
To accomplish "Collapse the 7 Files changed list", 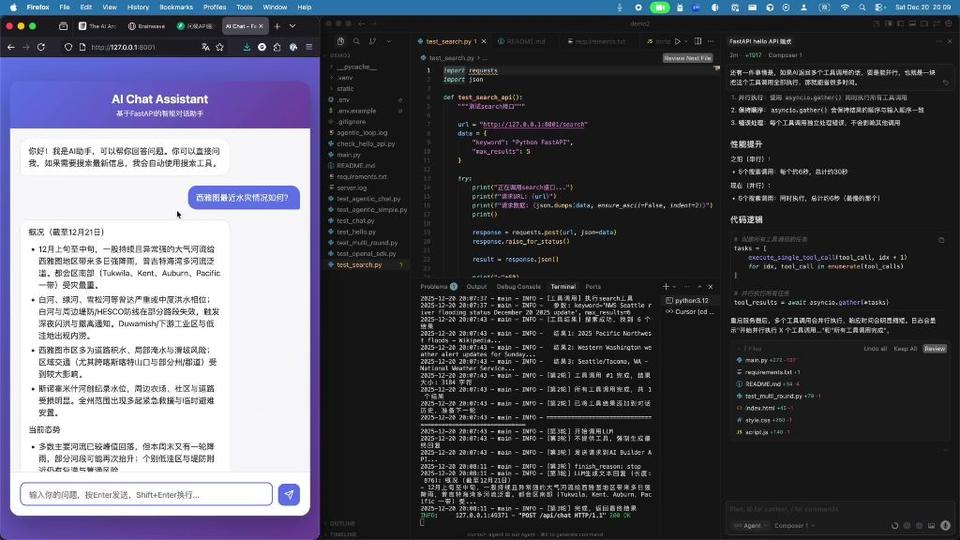I will pyautogui.click(x=751, y=348).
